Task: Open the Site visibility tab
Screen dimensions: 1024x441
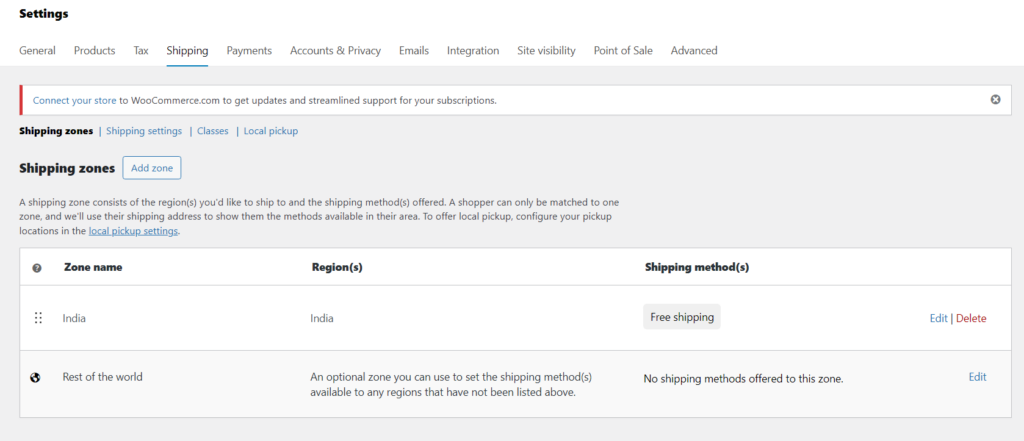Action: pyautogui.click(x=547, y=50)
